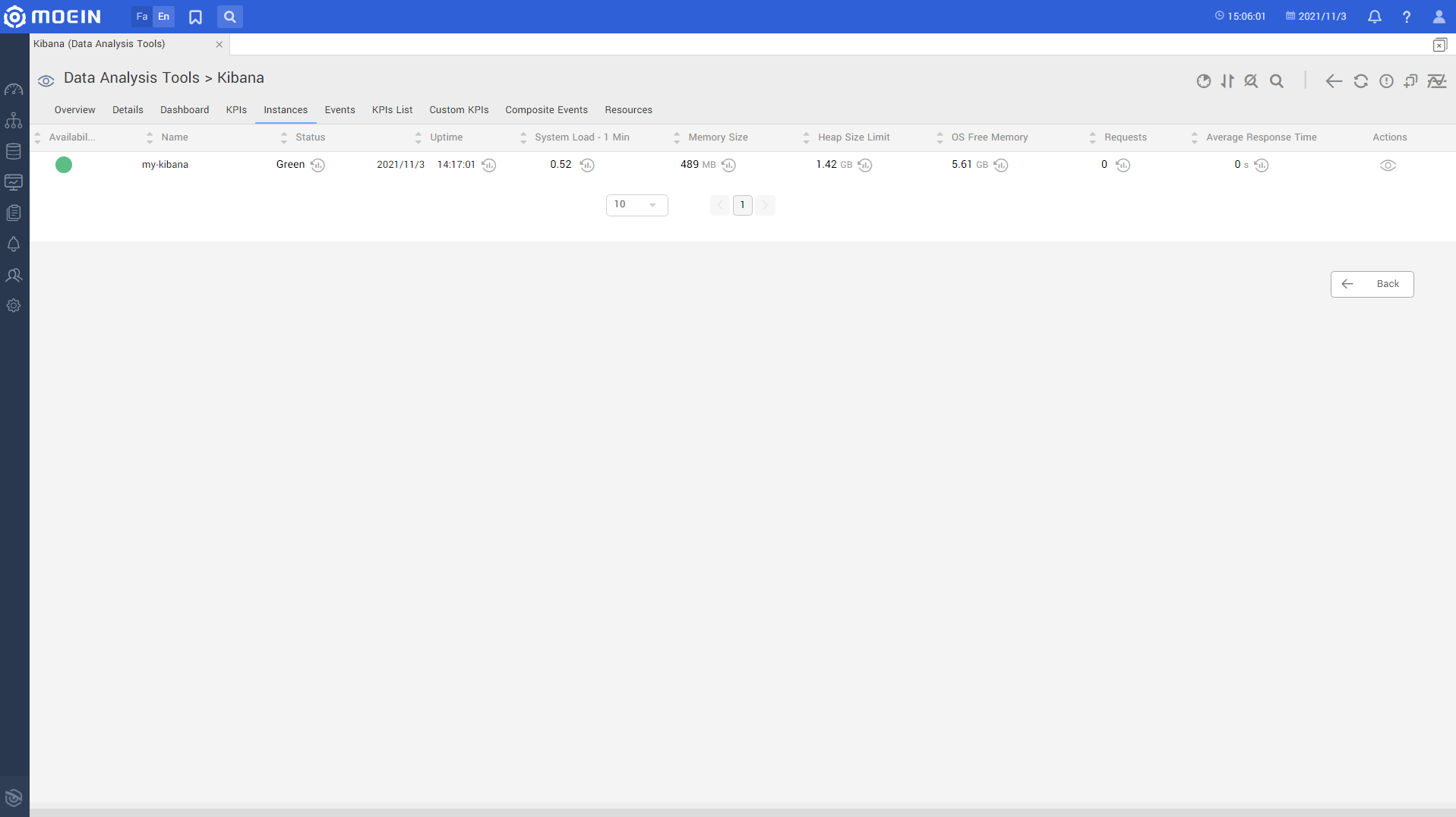Screen dimensions: 1456x817
Task: Open chart icon next to Uptime 14:17:01
Action: coord(488,165)
